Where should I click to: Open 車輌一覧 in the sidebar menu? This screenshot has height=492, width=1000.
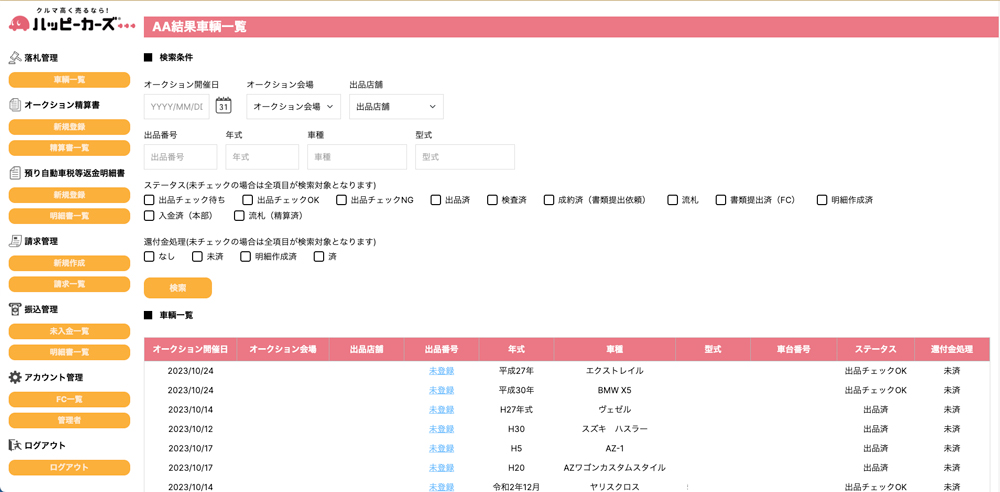tap(69, 80)
